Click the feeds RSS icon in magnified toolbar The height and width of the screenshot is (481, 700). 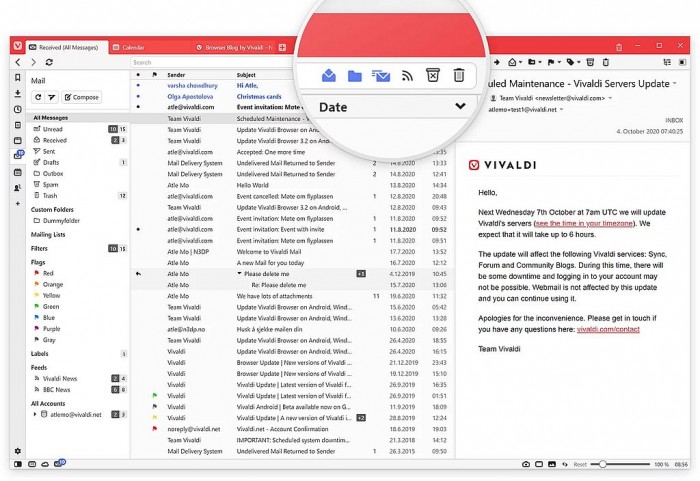click(x=407, y=75)
